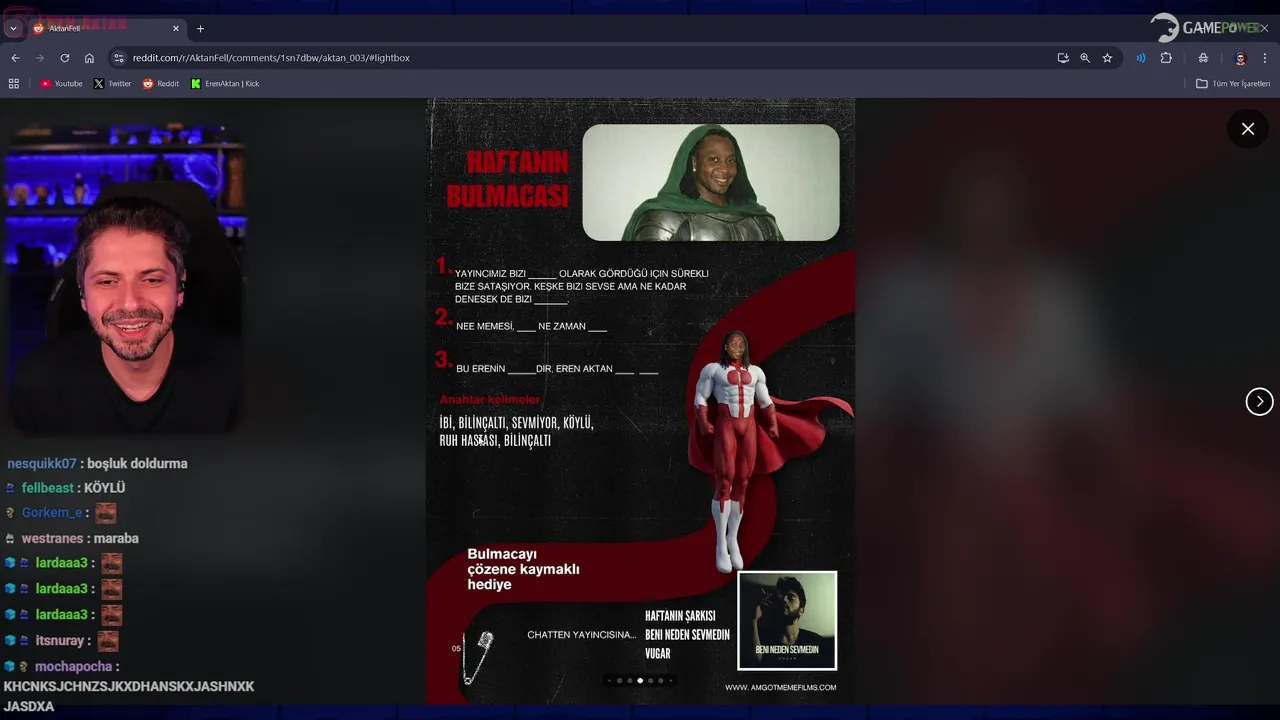Open the zoom level control
The height and width of the screenshot is (720, 1280).
point(1085,58)
